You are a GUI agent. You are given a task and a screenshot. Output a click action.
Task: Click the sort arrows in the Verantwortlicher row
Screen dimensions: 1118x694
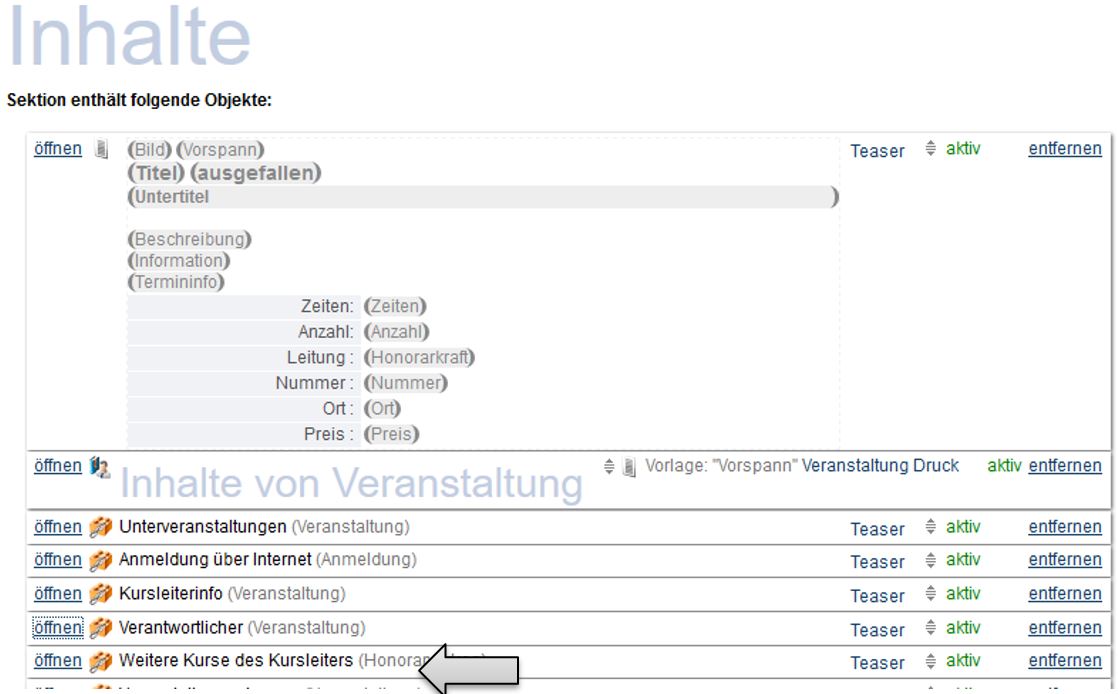click(x=932, y=628)
